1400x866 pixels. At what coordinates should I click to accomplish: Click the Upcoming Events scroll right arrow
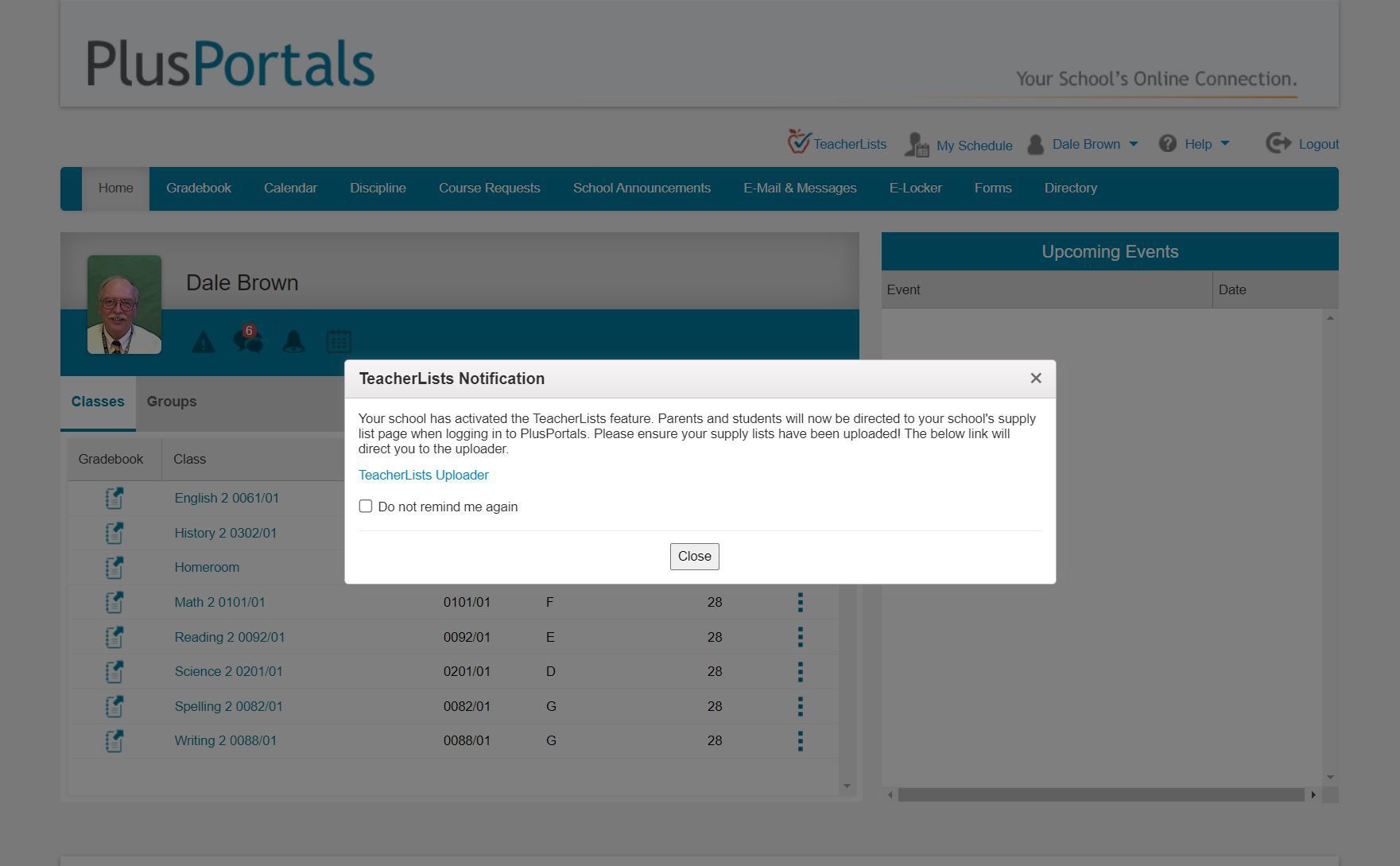tap(1313, 795)
